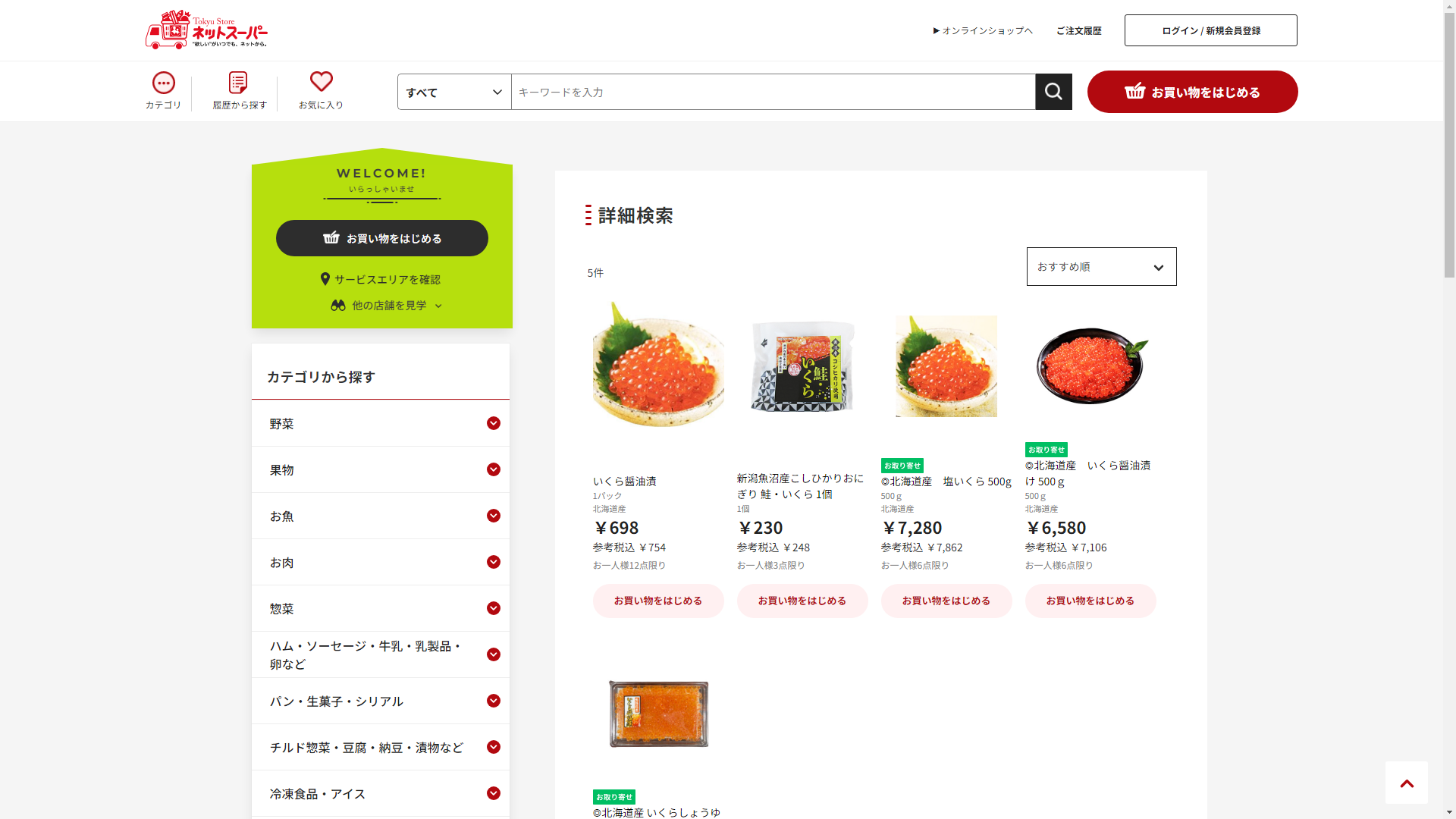This screenshot has width=1456, height=819.
Task: Expand the 野菜 category
Action: coord(381,423)
